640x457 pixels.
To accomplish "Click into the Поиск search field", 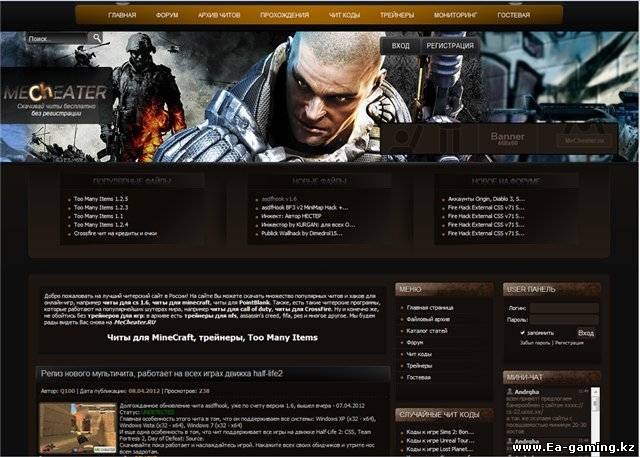I will pyautogui.click(x=56, y=39).
